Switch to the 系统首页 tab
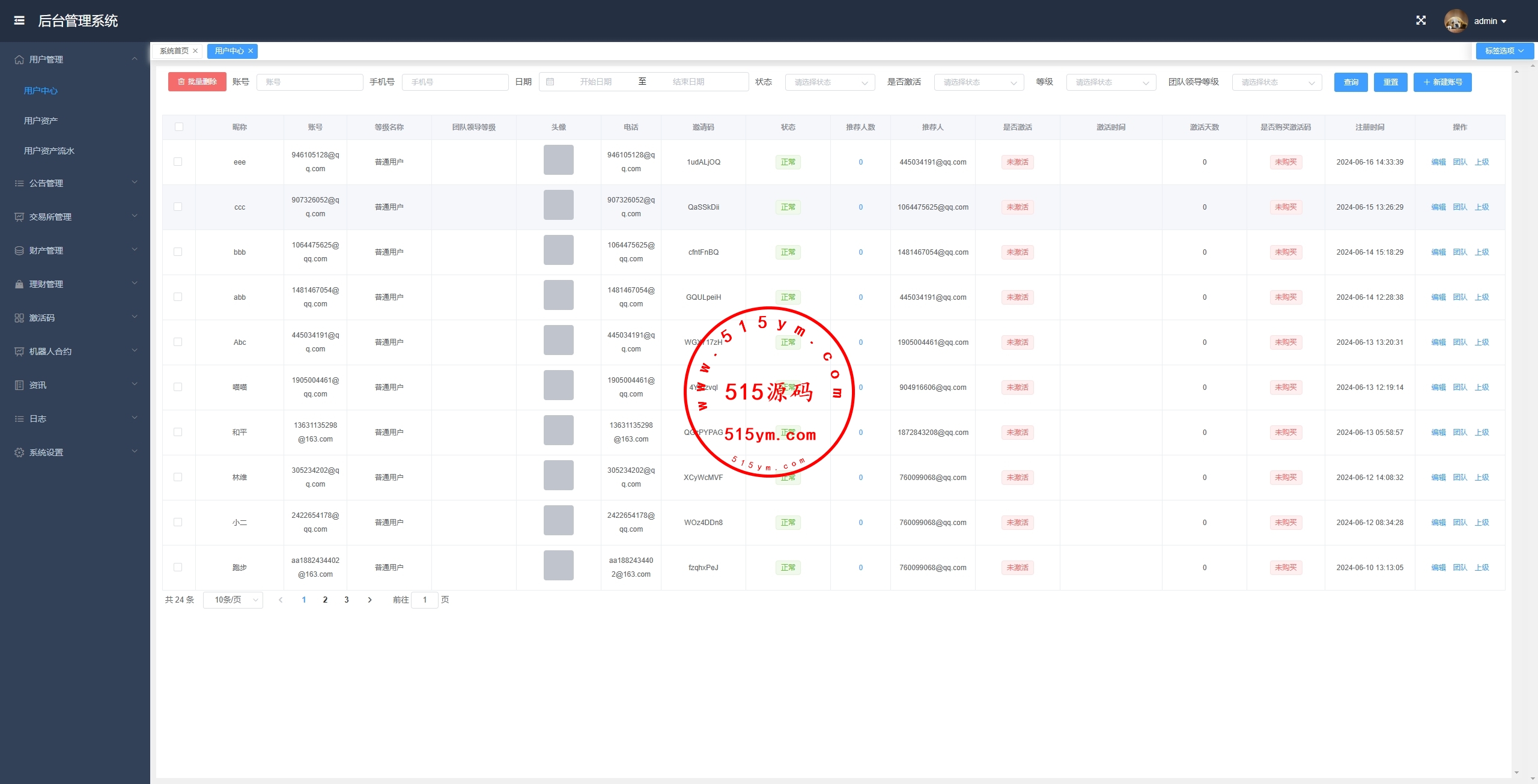Image resolution: width=1538 pixels, height=784 pixels. click(x=174, y=51)
